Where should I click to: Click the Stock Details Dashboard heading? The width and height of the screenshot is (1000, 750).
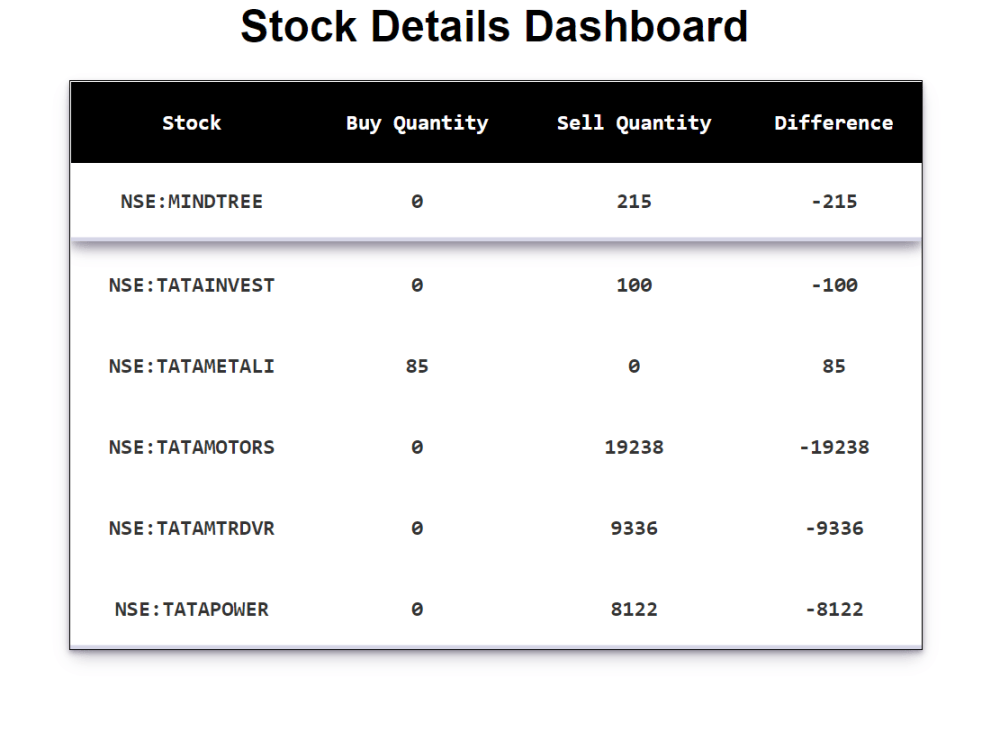pyautogui.click(x=494, y=27)
